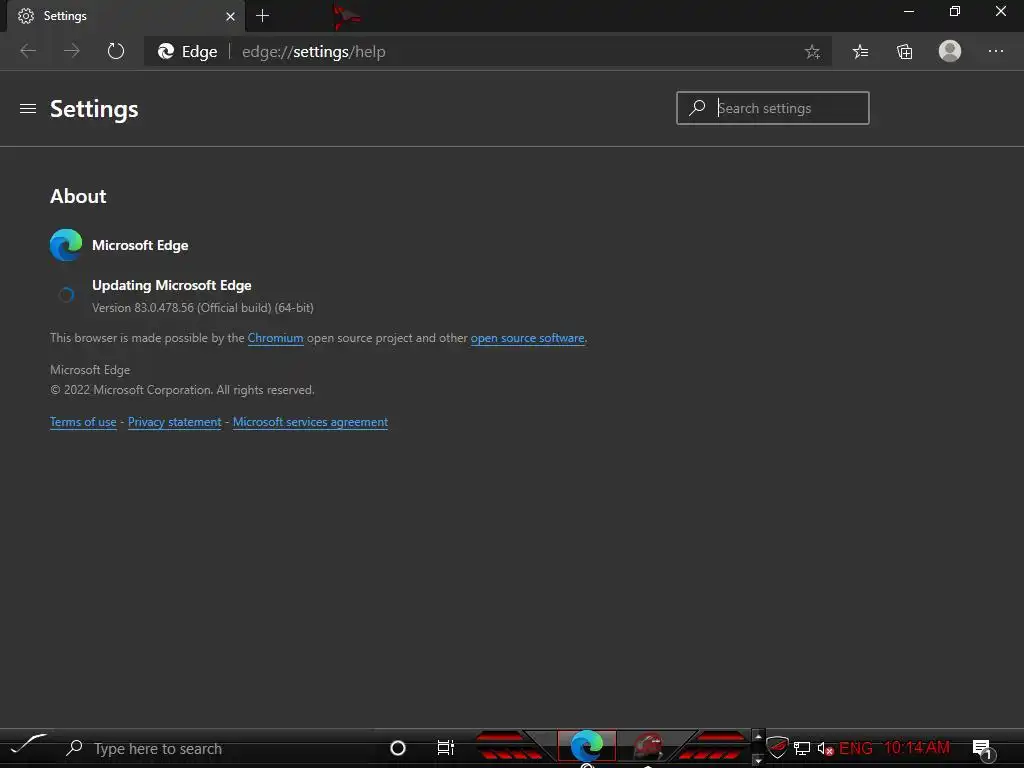Click the Edge logo in address bar
Screen dimensions: 1024x768
pyautogui.click(x=166, y=51)
